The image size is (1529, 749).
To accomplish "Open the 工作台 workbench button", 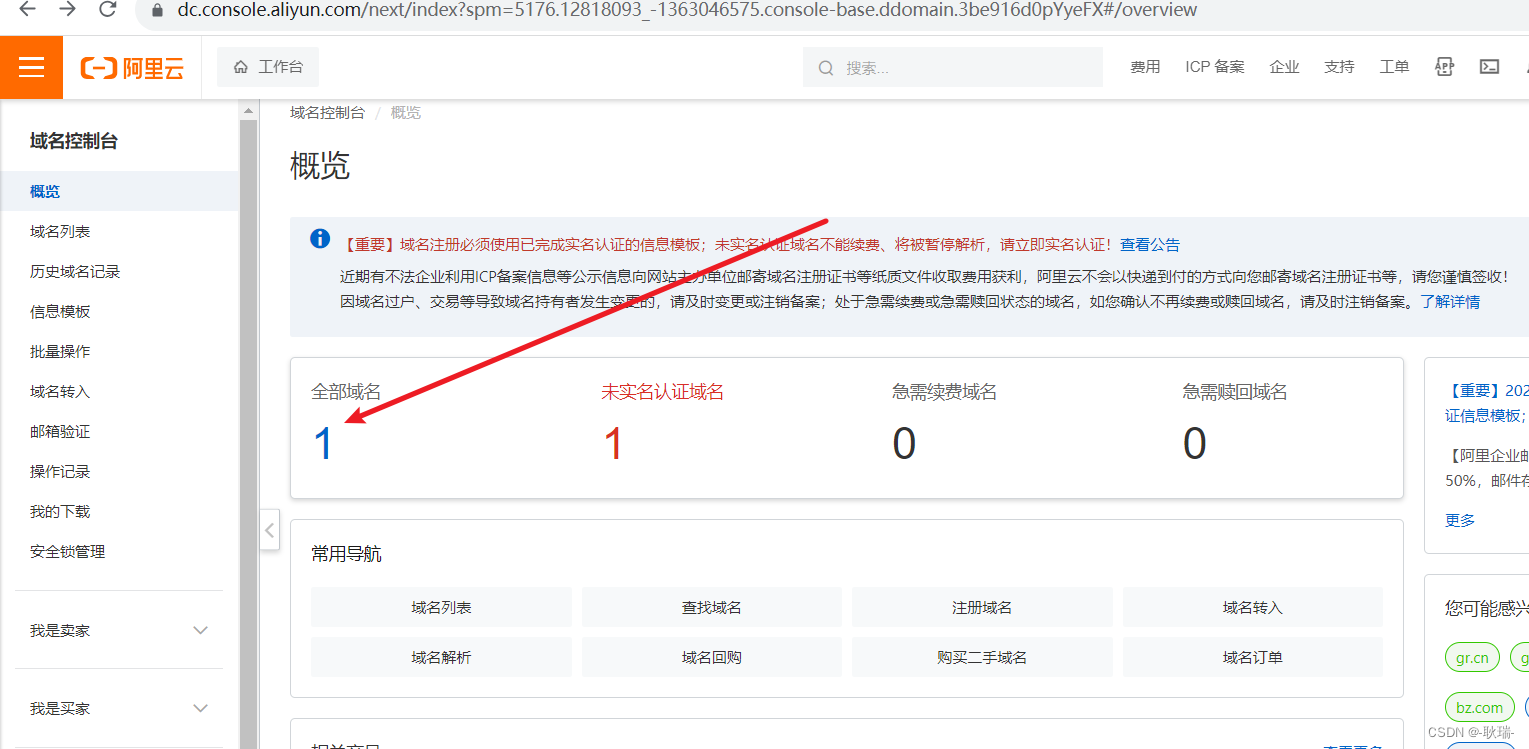I will pyautogui.click(x=268, y=67).
